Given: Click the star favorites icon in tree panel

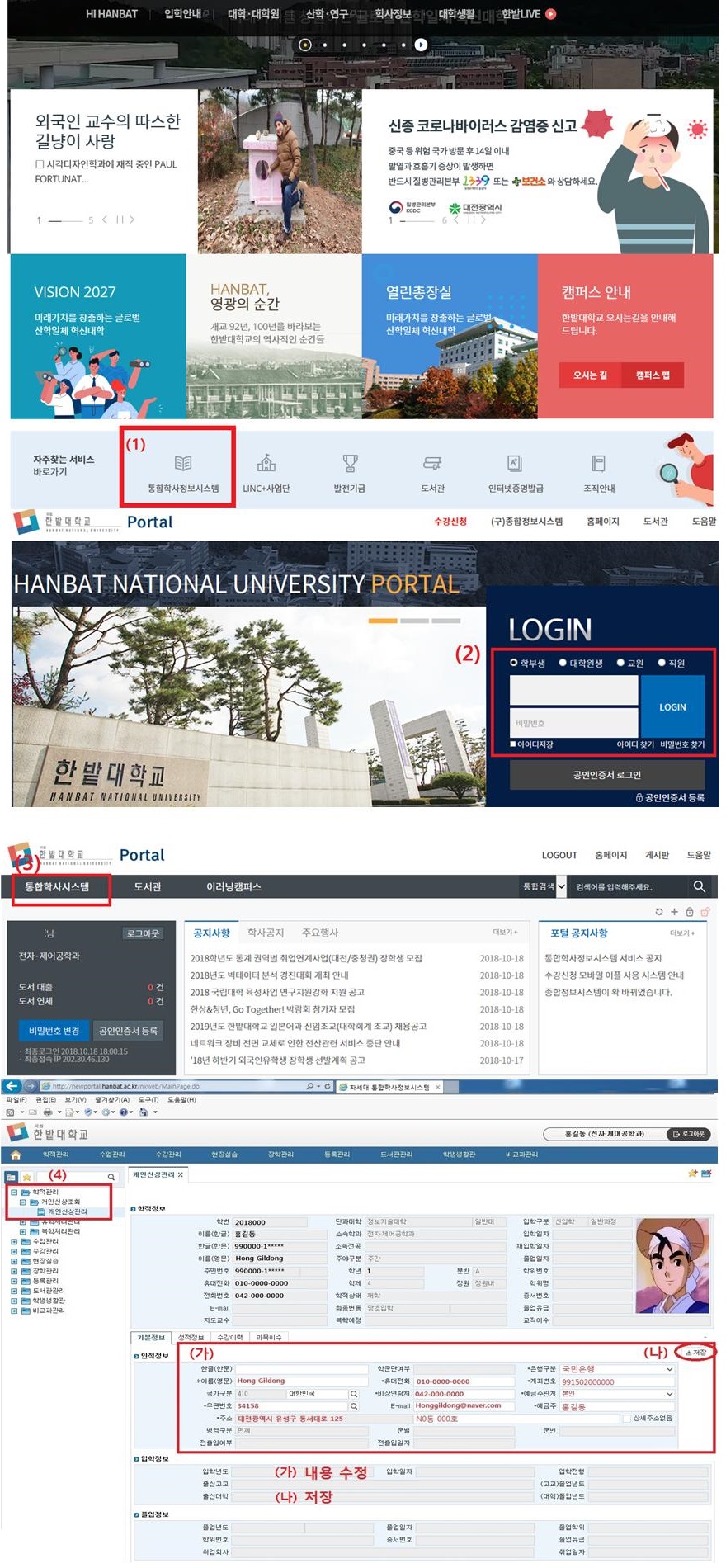Looking at the screenshot, I should tap(27, 1177).
